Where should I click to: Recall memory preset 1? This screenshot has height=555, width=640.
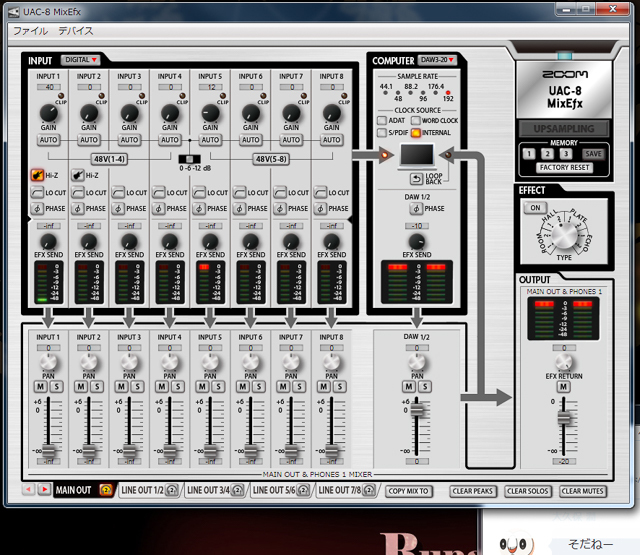(529, 153)
